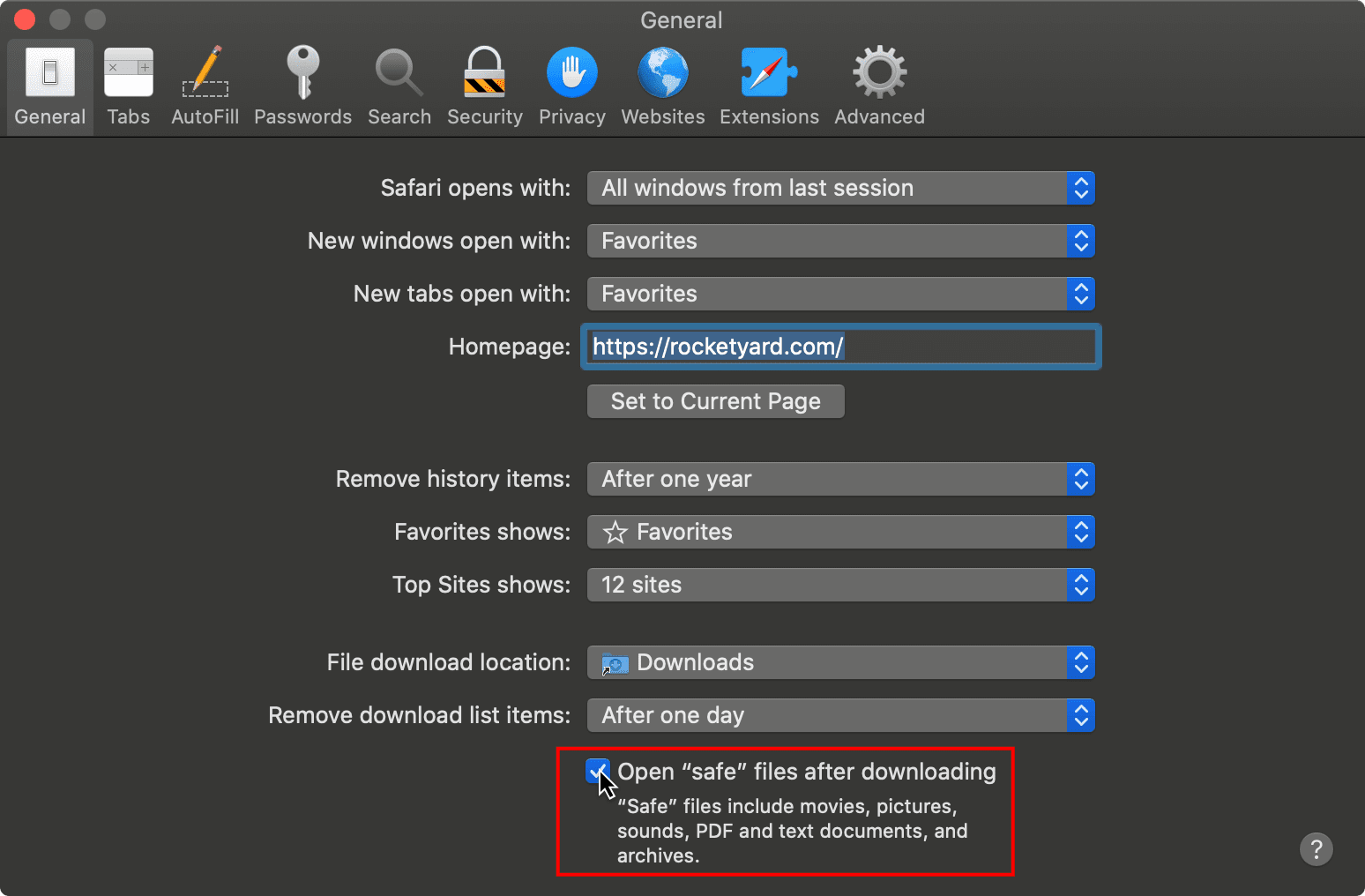This screenshot has width=1365, height=896.
Task: Select the General preferences tab
Action: 50,86
